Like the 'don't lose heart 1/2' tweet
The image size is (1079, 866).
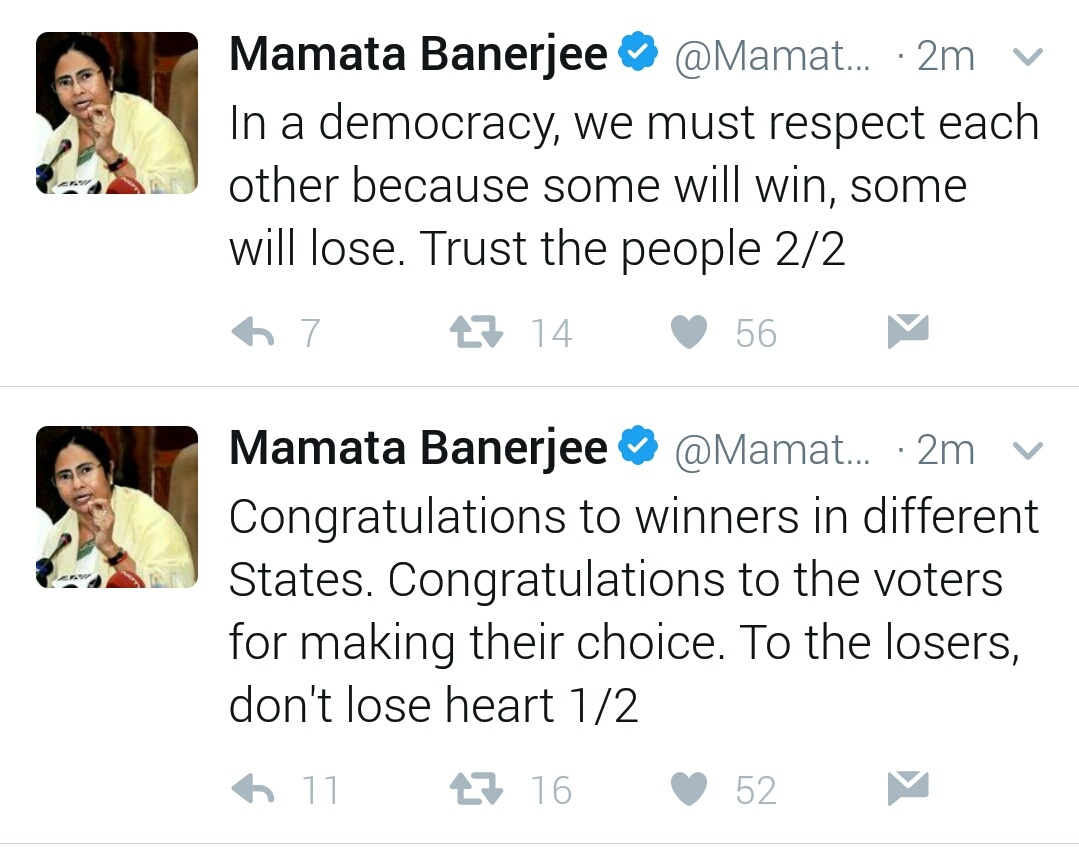click(689, 790)
